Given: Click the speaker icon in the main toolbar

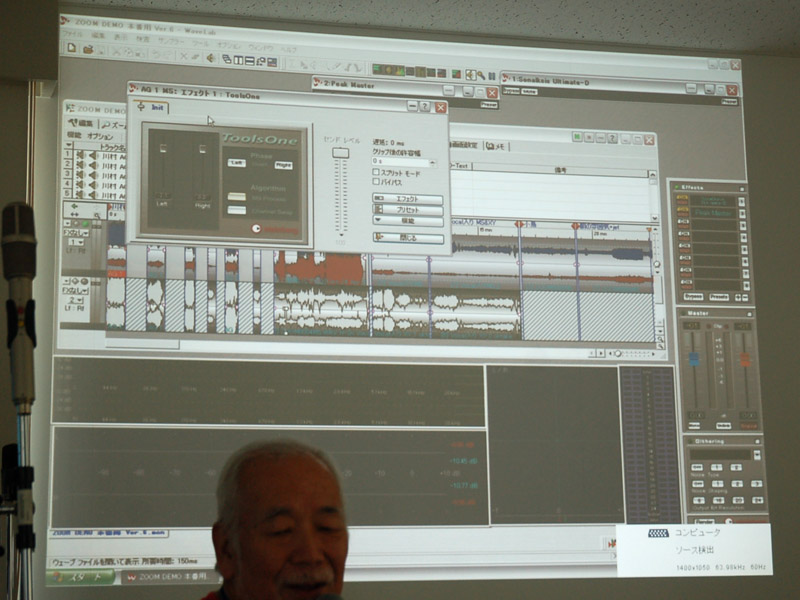Looking at the screenshot, I should point(211,57).
